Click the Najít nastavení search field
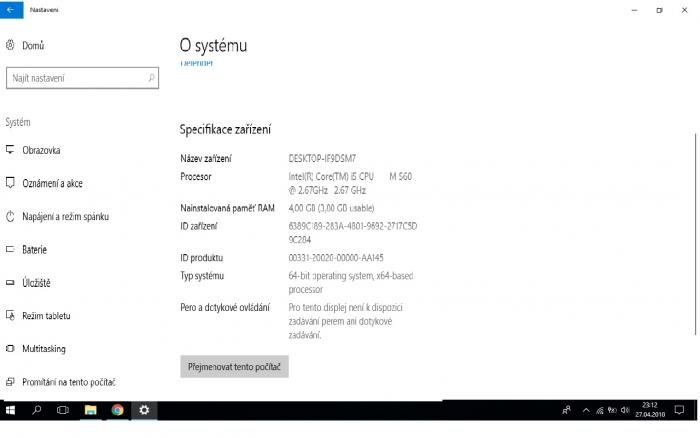 83,78
